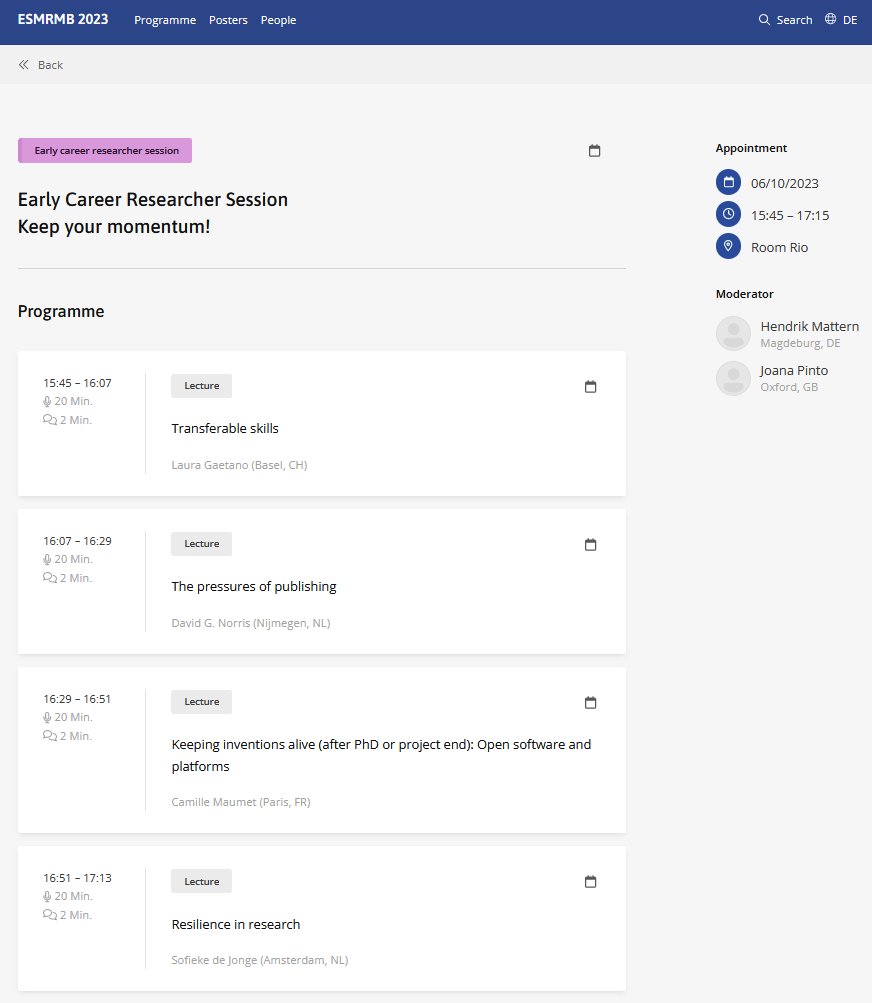Image resolution: width=872 pixels, height=1003 pixels.
Task: Click the Room Rio location text
Action: (779, 248)
